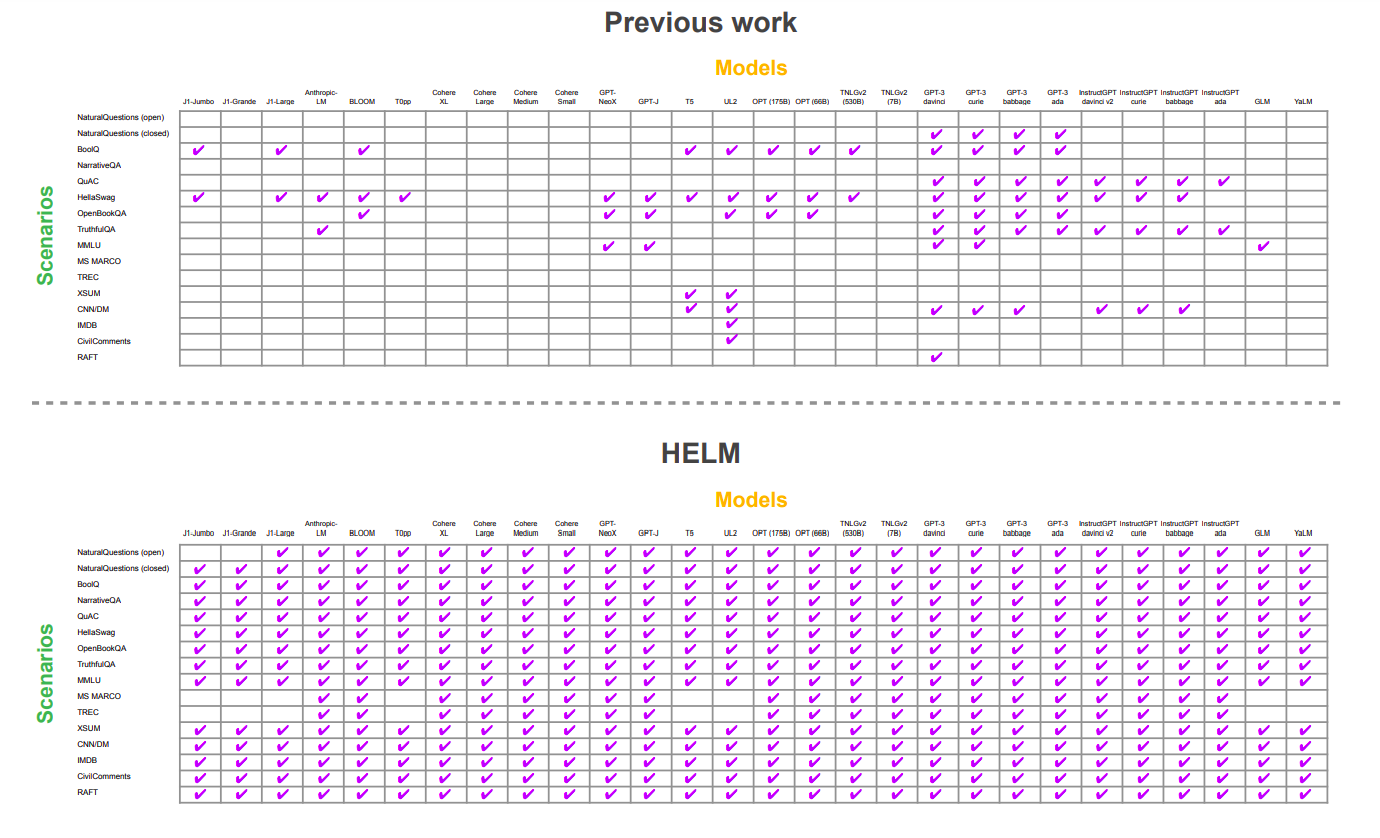Click 'NaturalQuestions (closed)' row label in HELM table
The width and height of the screenshot is (1380, 838).
point(123,568)
